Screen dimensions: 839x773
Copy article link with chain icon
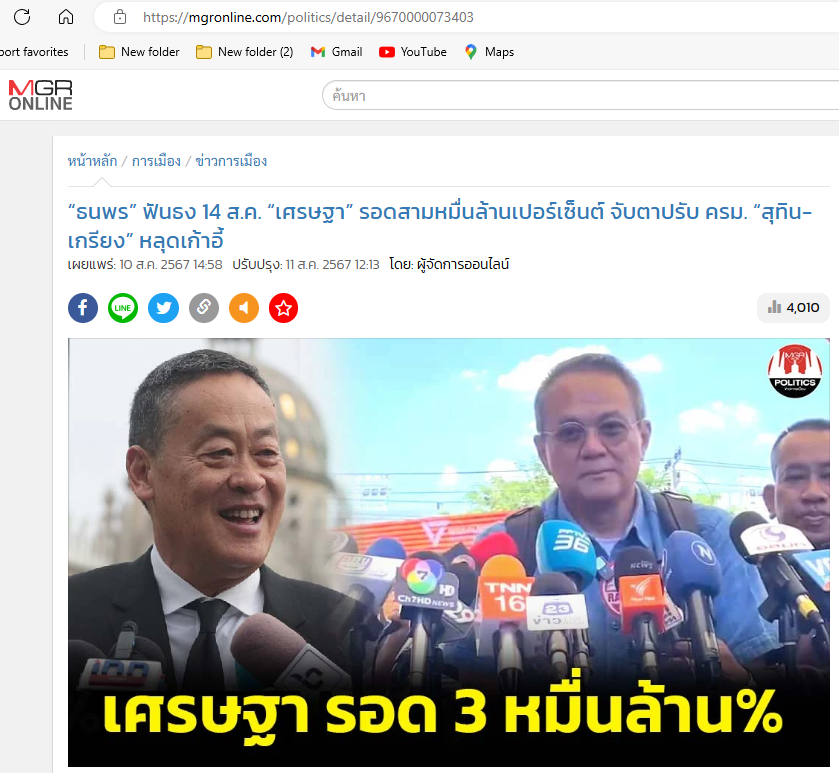tap(204, 308)
